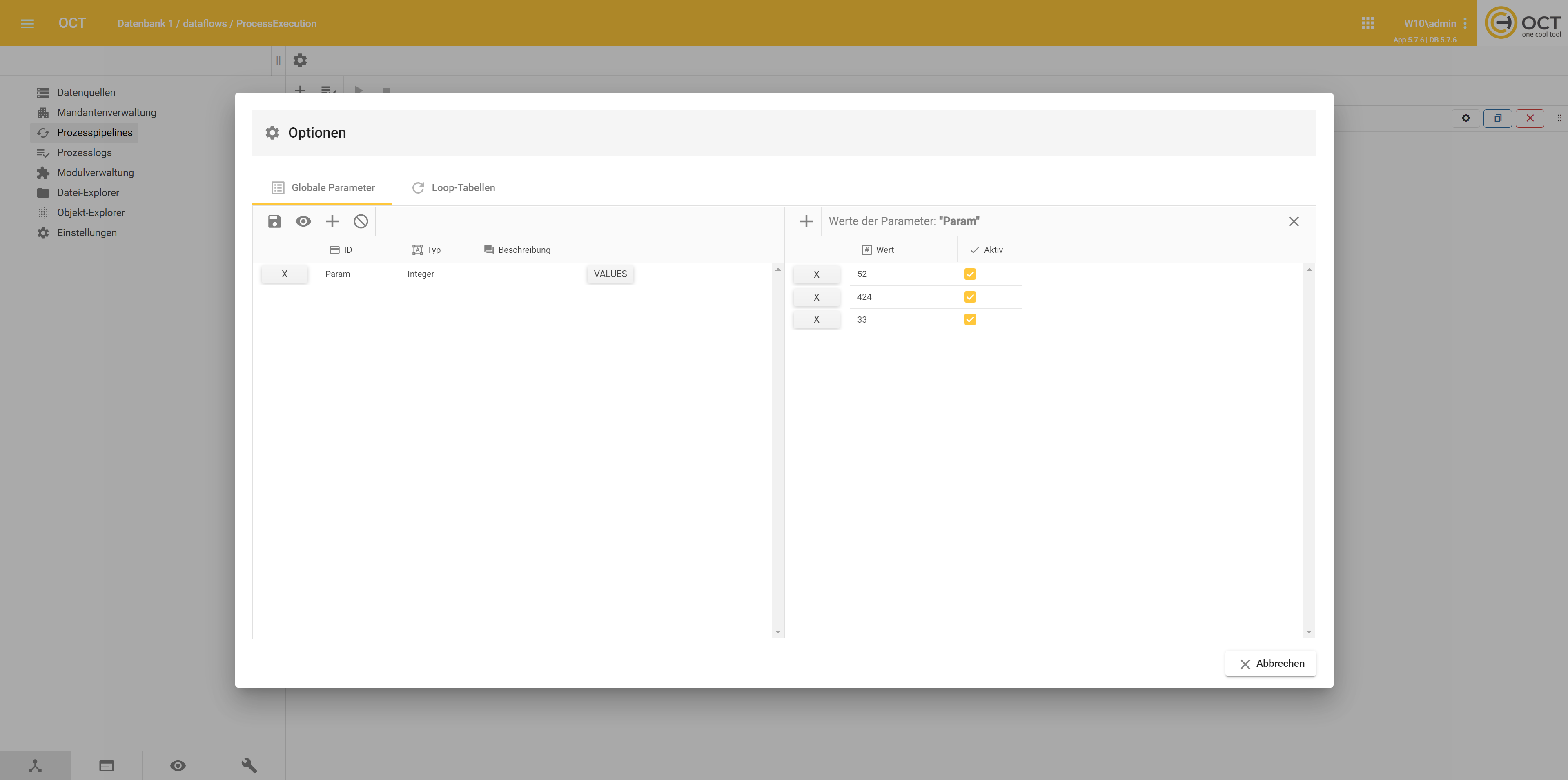
Task: Close the Param values panel
Action: tap(1294, 221)
